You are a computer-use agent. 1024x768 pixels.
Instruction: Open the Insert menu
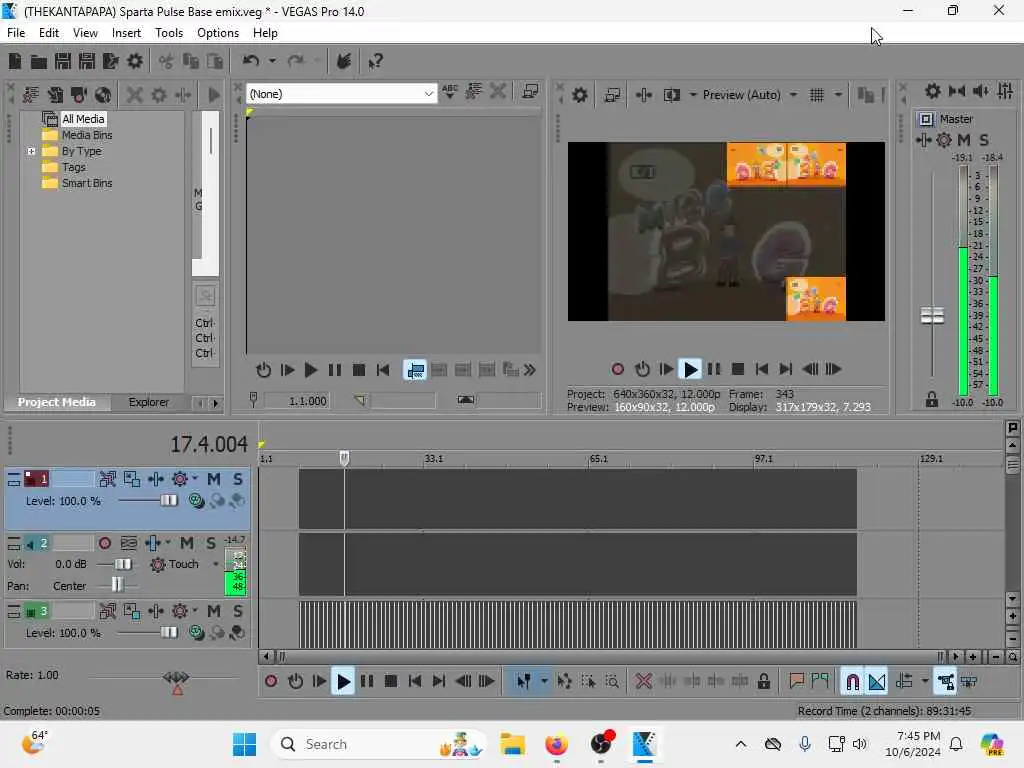click(126, 33)
